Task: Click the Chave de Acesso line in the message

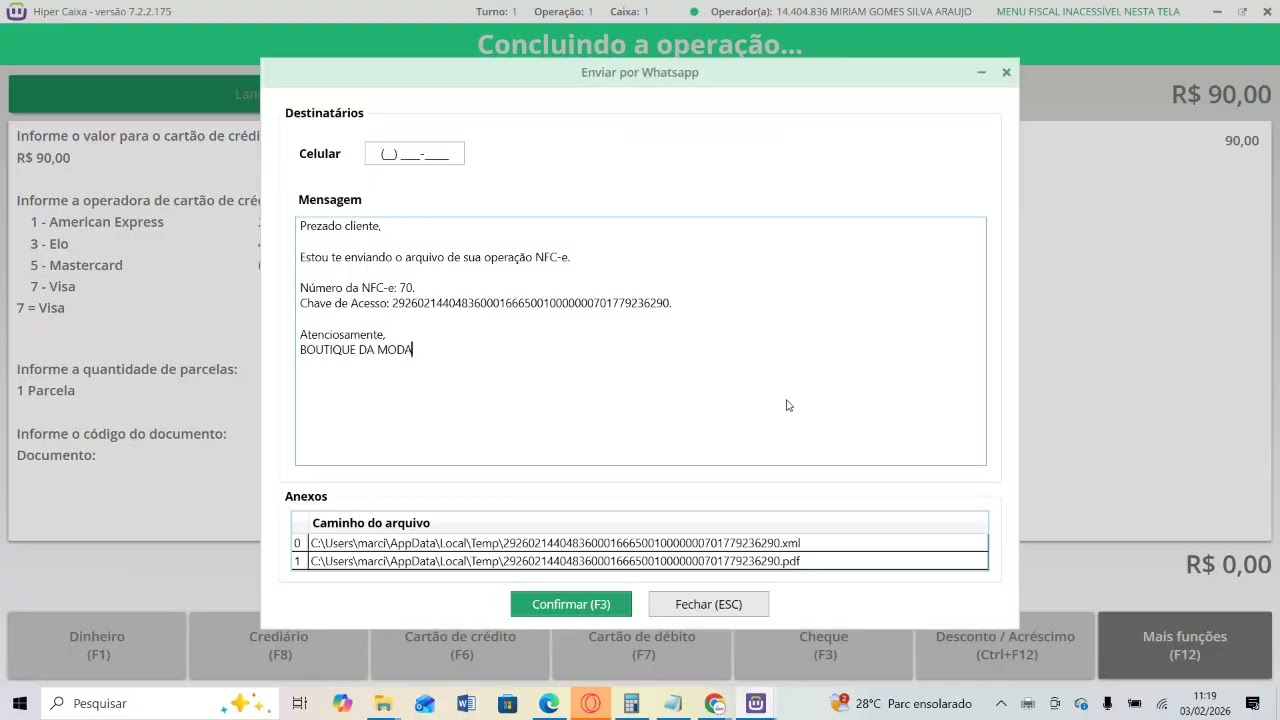Action: click(x=485, y=303)
